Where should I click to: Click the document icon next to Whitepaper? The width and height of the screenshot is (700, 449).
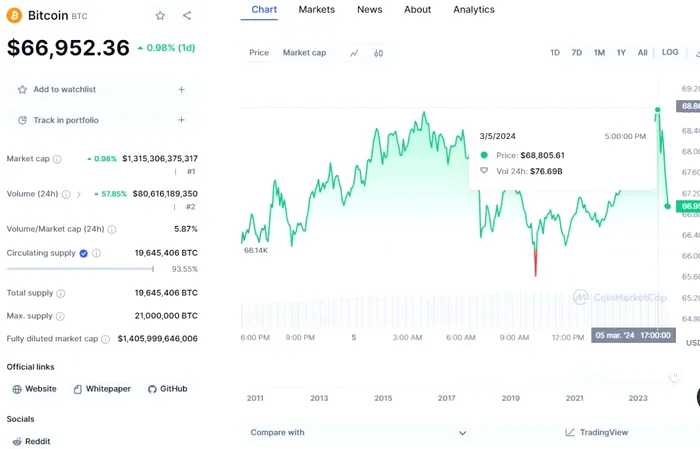click(78, 389)
